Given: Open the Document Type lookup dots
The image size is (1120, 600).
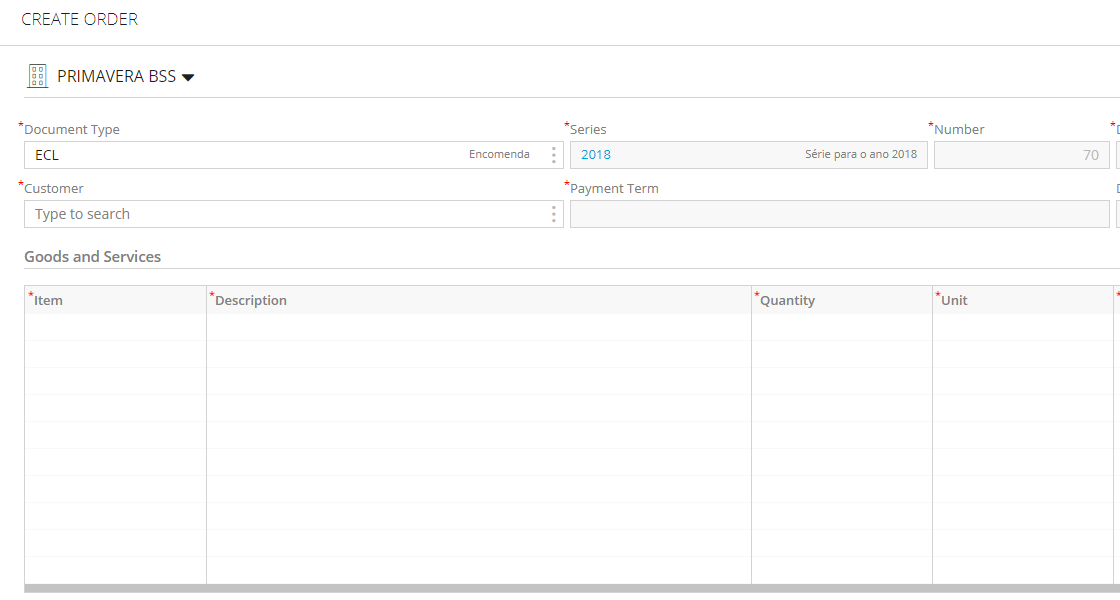Looking at the screenshot, I should click(554, 155).
